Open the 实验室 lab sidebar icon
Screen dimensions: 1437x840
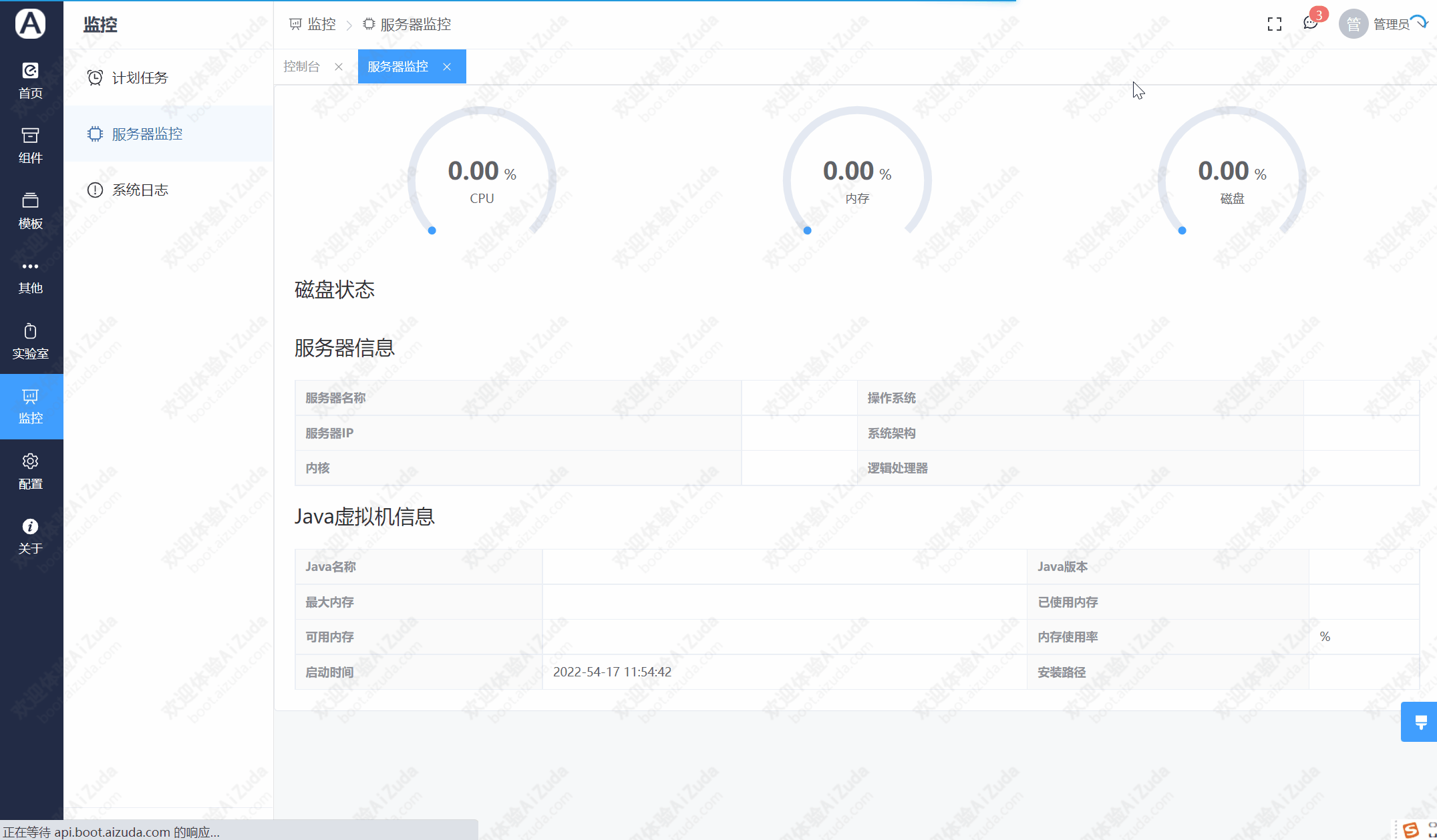pyautogui.click(x=31, y=341)
